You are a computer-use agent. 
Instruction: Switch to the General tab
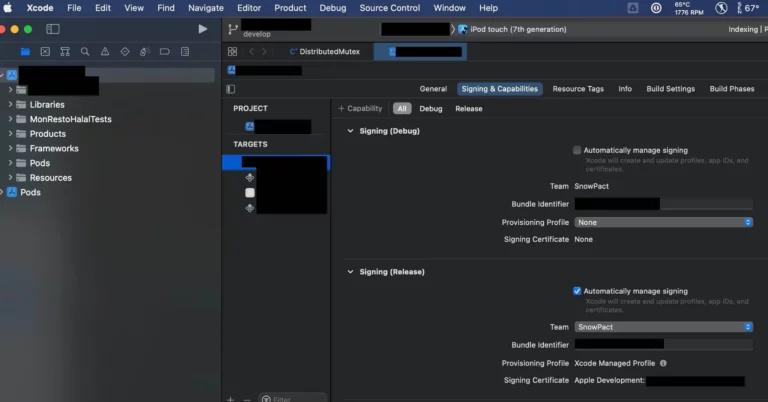[433, 89]
